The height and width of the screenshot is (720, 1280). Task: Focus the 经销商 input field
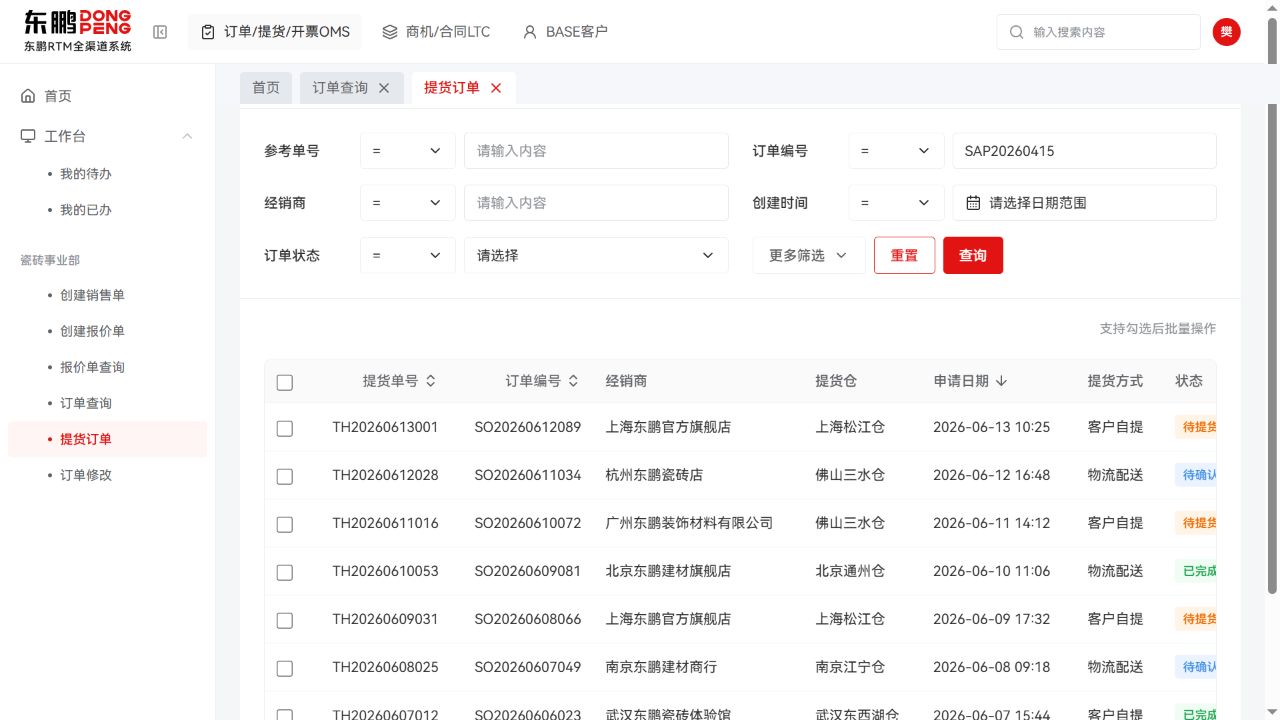[x=596, y=203]
